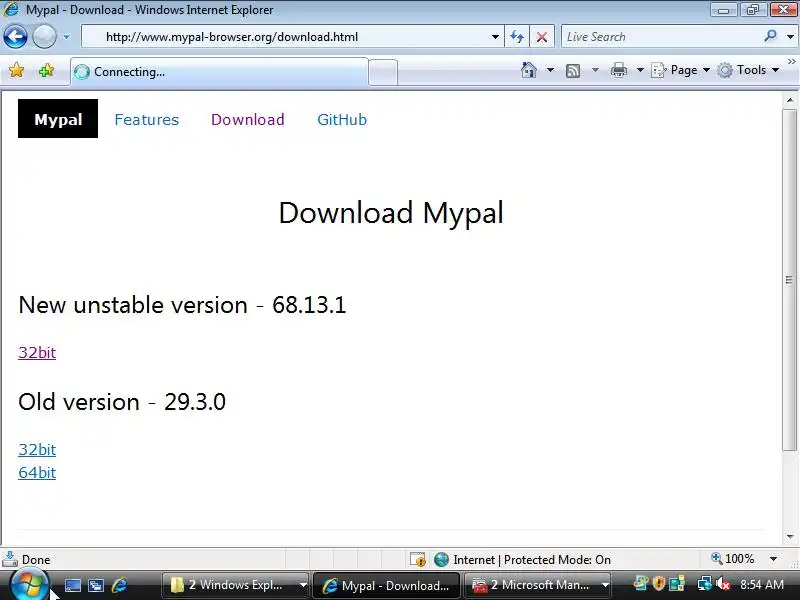Click the network tray icon
Viewport: 800px width, 600px height.
pyautogui.click(x=705, y=583)
